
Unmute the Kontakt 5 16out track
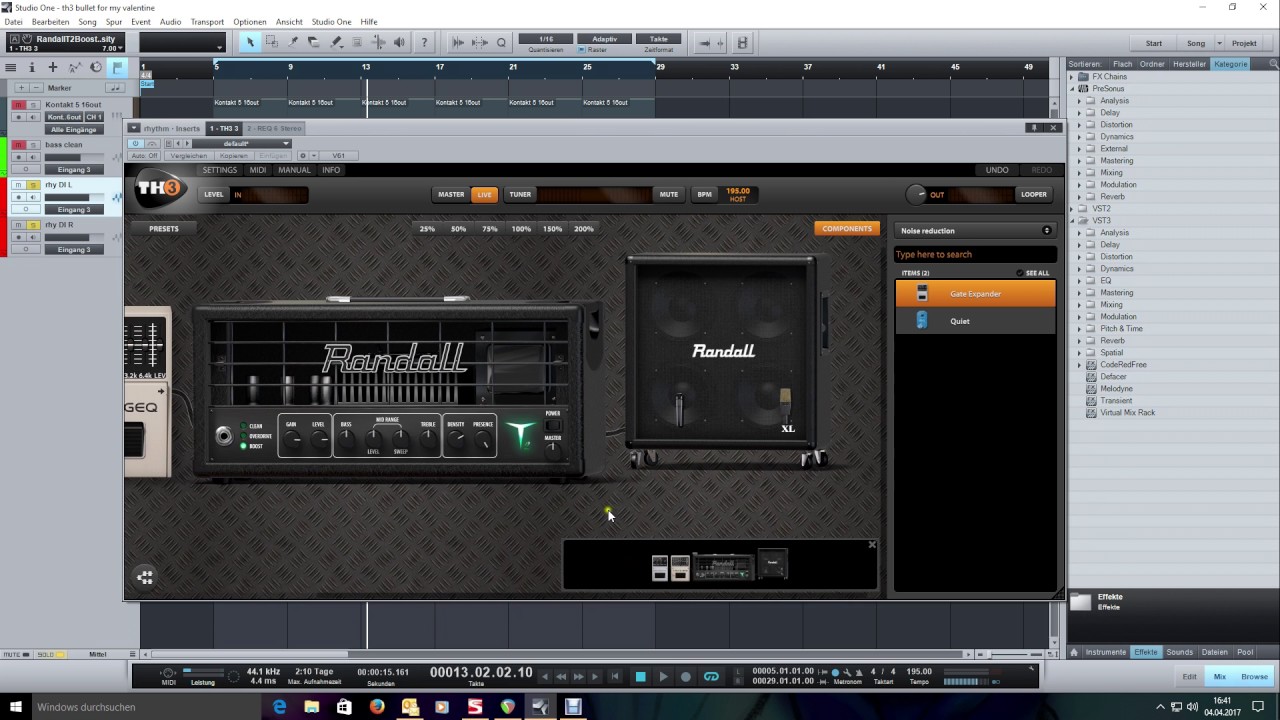point(18,105)
